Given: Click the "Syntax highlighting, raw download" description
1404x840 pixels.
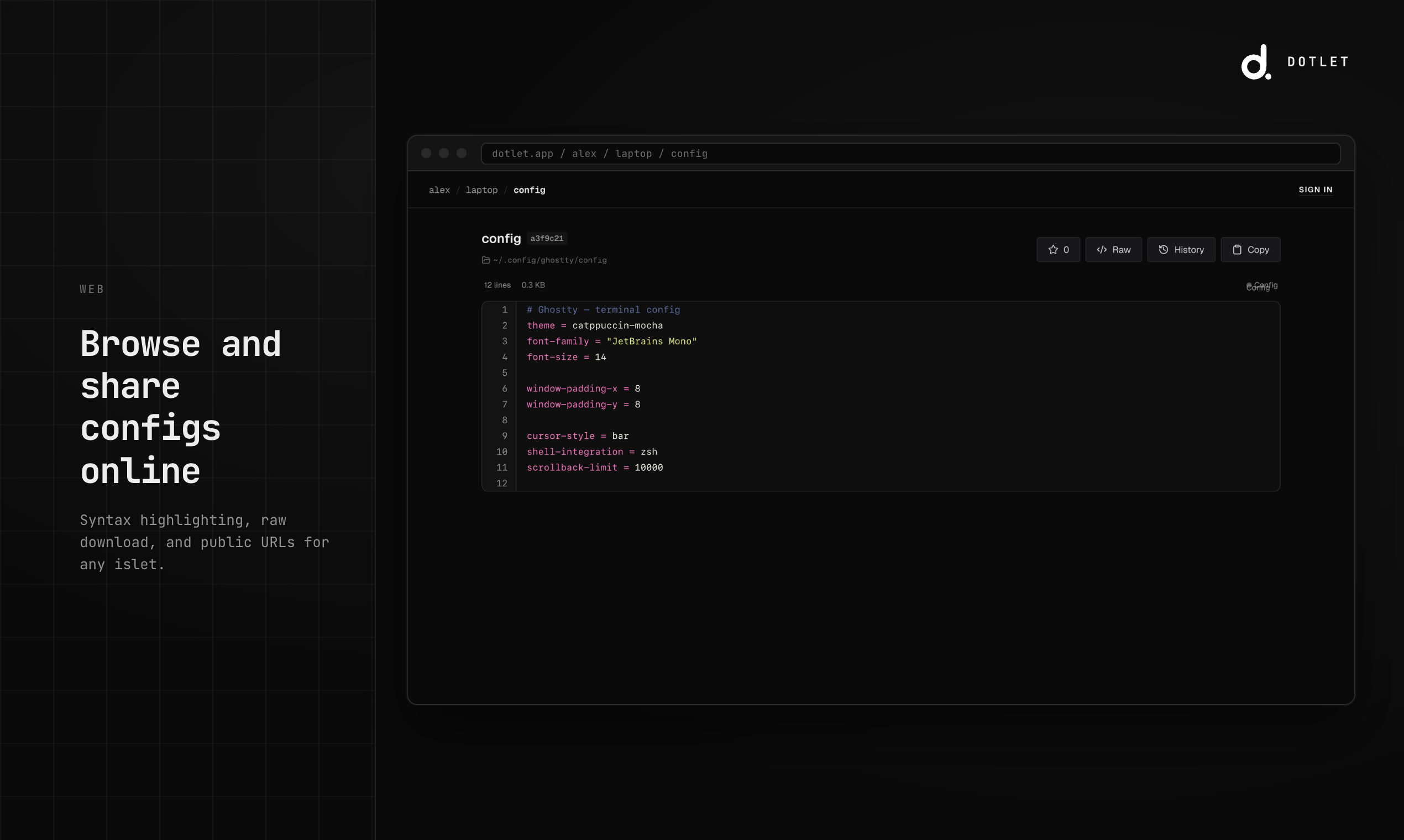Looking at the screenshot, I should (x=205, y=542).
